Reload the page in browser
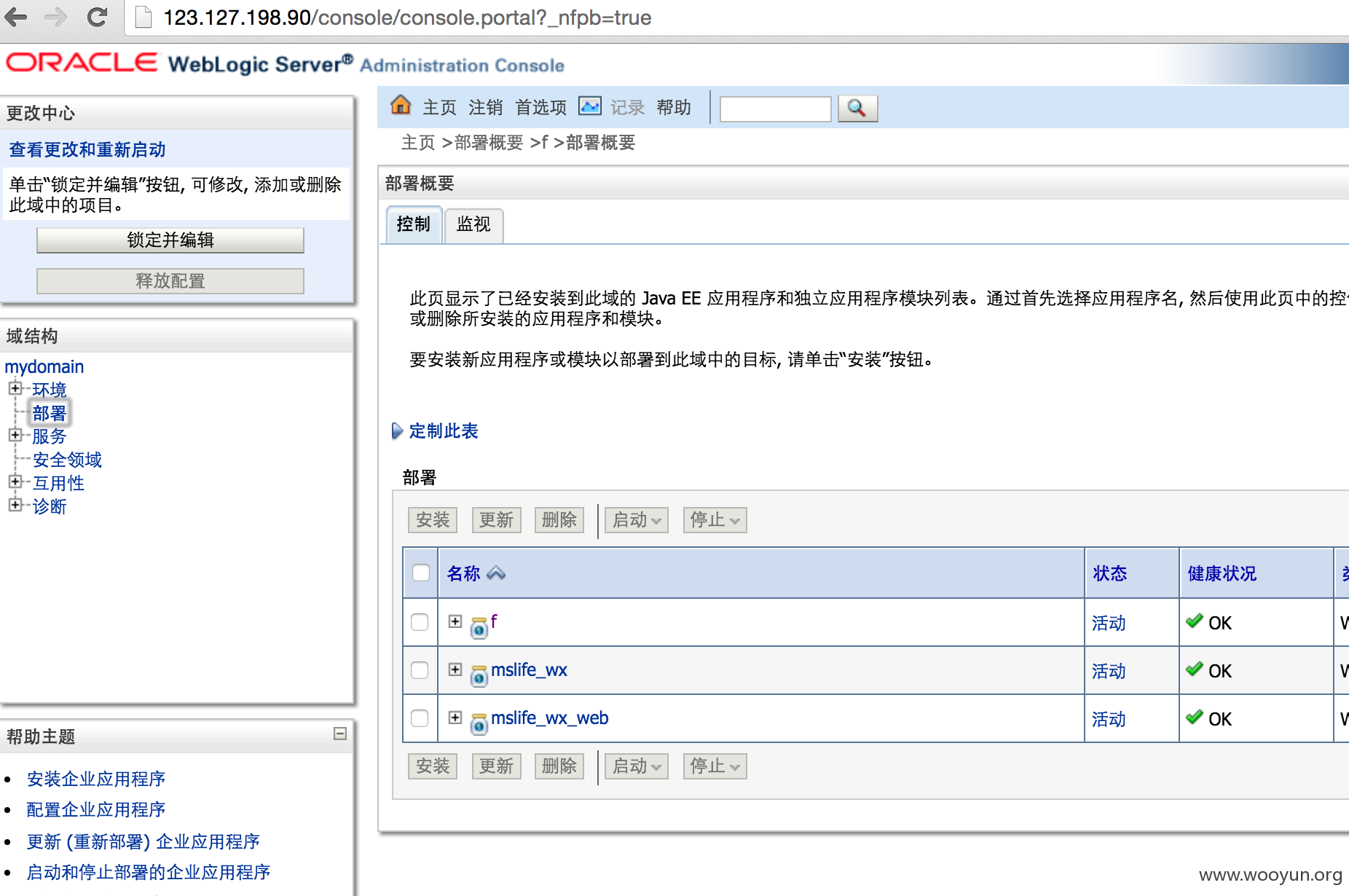The image size is (1349, 896). click(x=97, y=17)
